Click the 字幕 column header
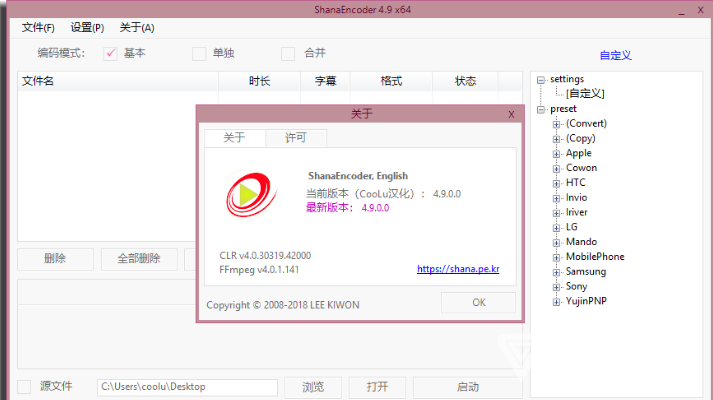This screenshot has width=713, height=400. tap(325, 81)
